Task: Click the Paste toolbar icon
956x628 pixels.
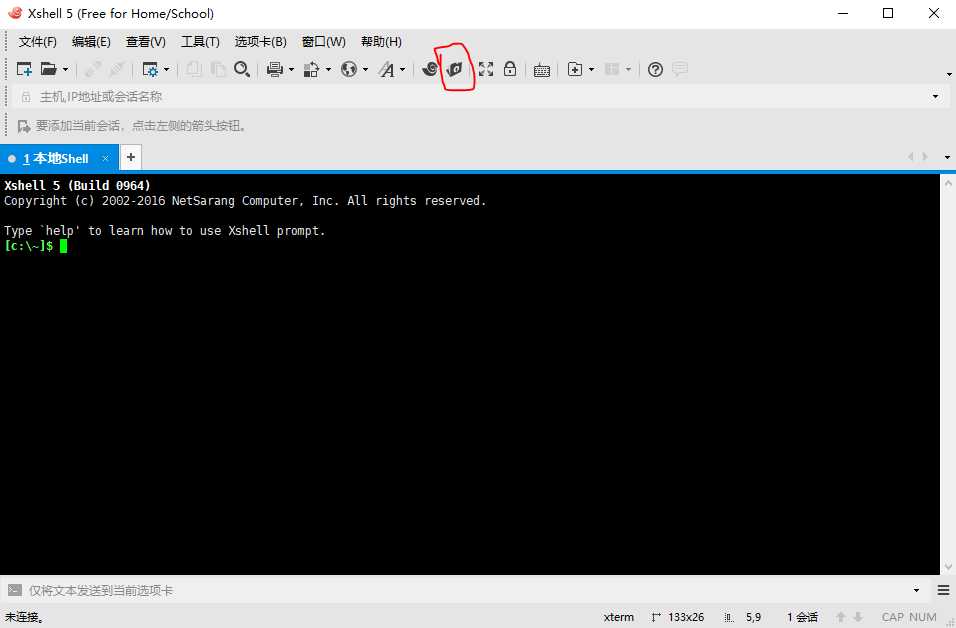Action: pyautogui.click(x=218, y=69)
